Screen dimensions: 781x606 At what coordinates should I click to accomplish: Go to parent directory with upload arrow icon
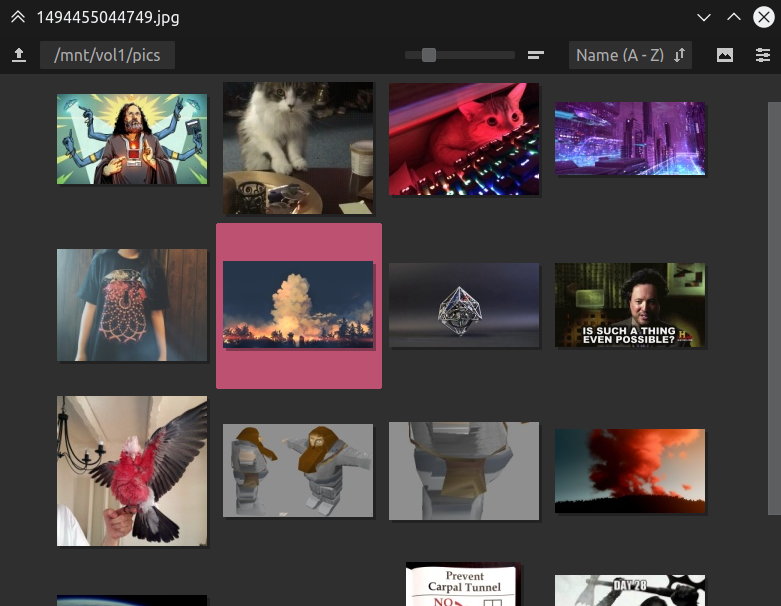pyautogui.click(x=19, y=55)
